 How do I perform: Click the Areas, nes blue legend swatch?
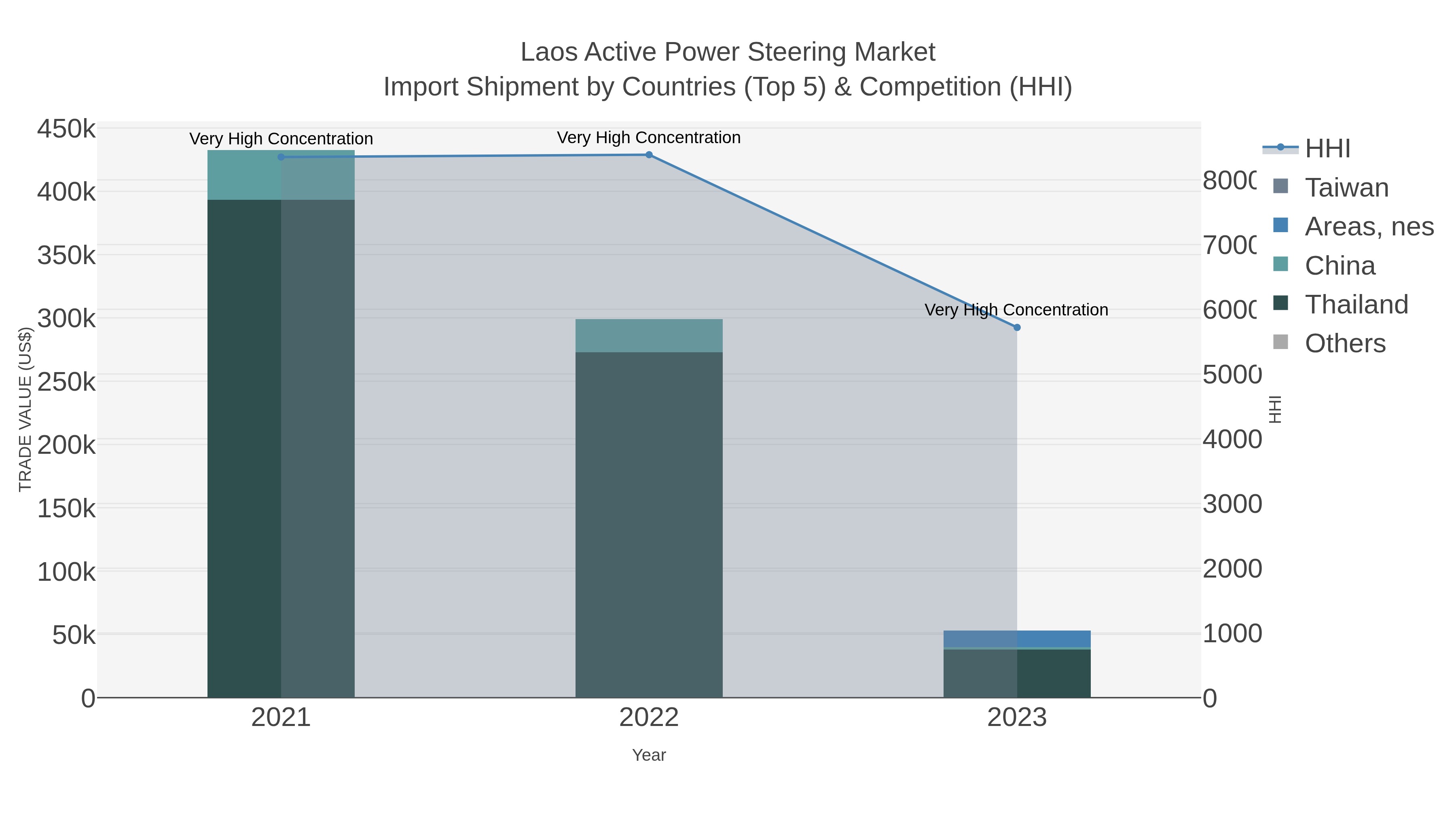(1280, 225)
